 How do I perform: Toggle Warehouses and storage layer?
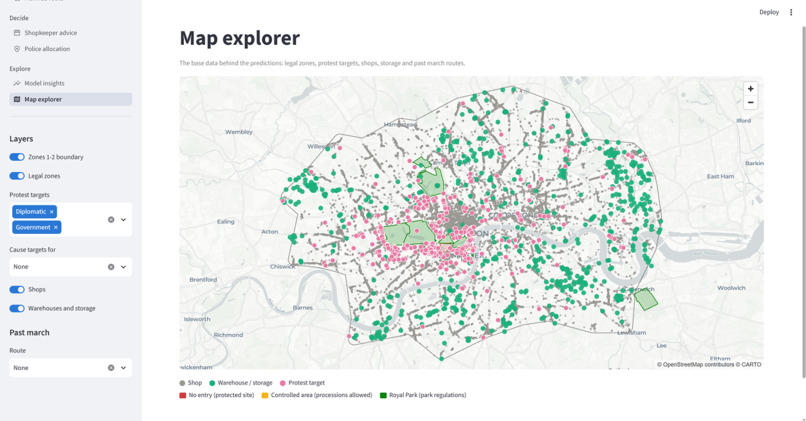pyautogui.click(x=17, y=308)
